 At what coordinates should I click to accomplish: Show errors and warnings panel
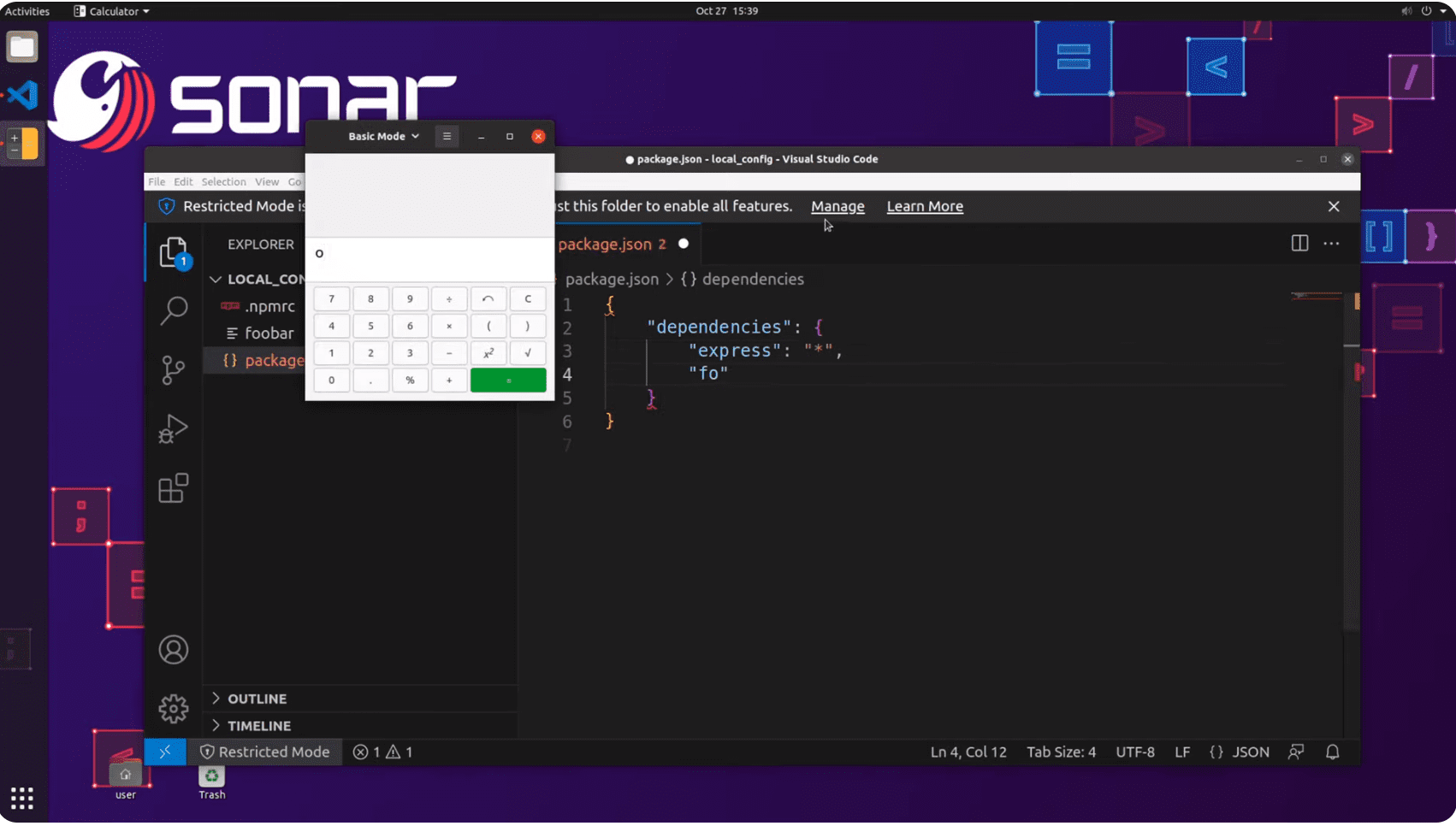tap(383, 752)
